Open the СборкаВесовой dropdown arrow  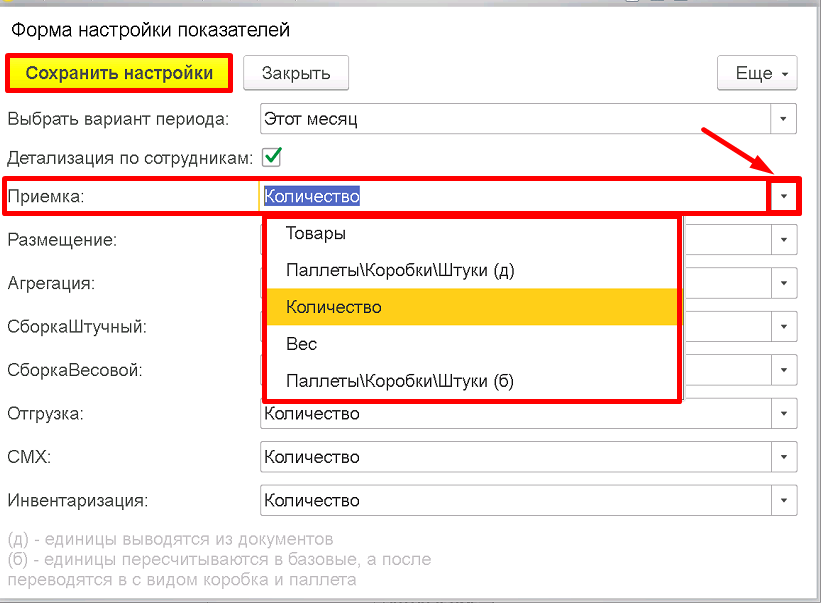point(784,370)
